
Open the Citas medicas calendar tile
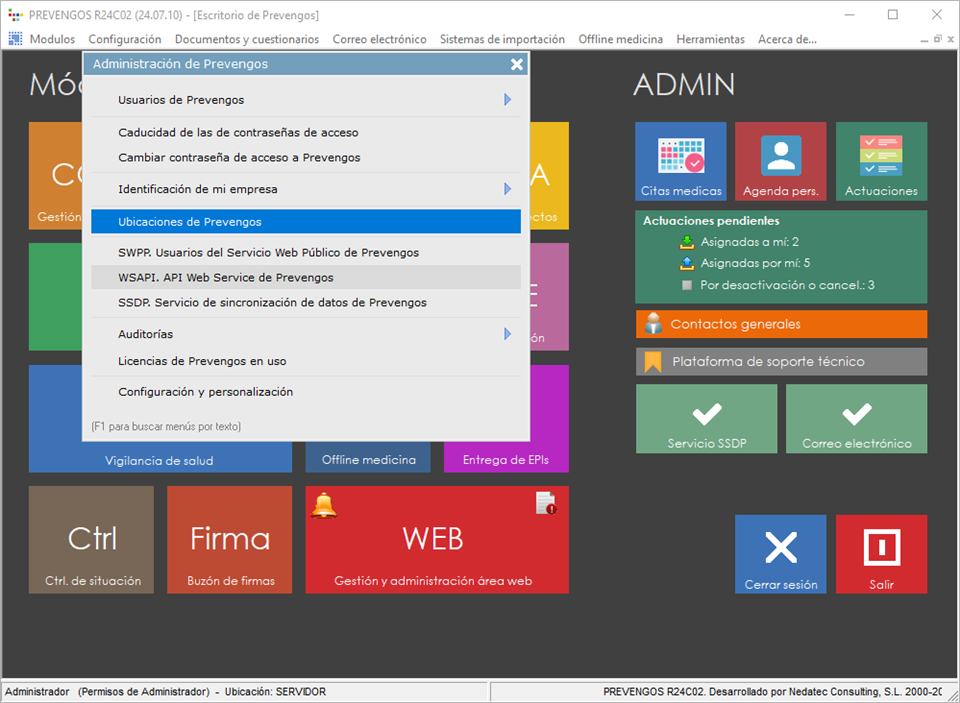[680, 161]
